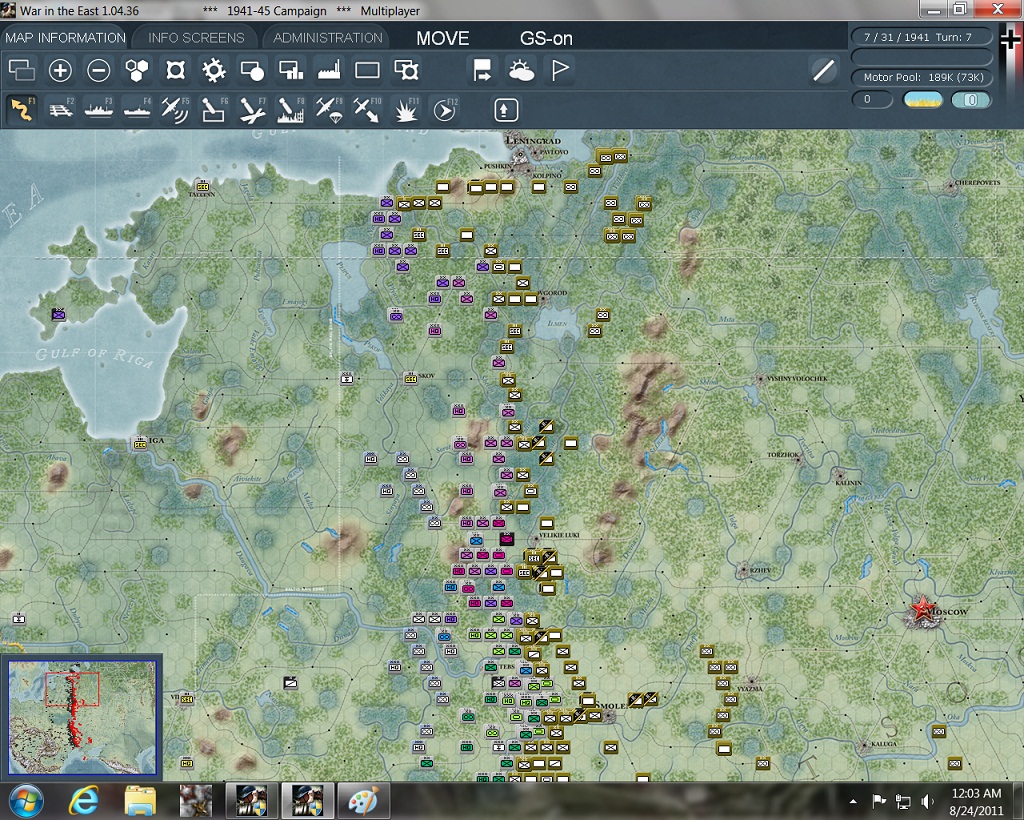Image resolution: width=1024 pixels, height=820 pixels.
Task: Zoom out with the minus icon
Action: [x=99, y=70]
